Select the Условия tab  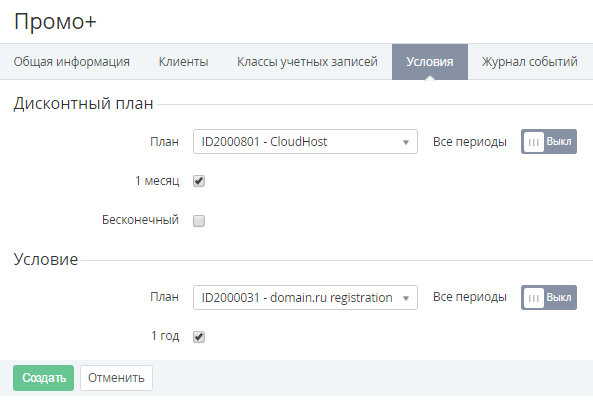point(430,62)
